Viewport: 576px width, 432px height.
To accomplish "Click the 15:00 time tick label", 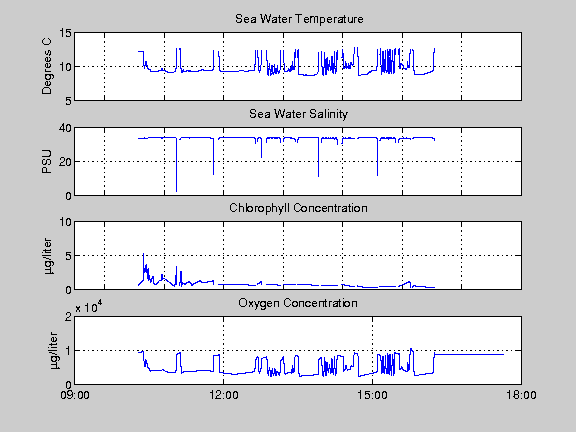I will 372,395.
